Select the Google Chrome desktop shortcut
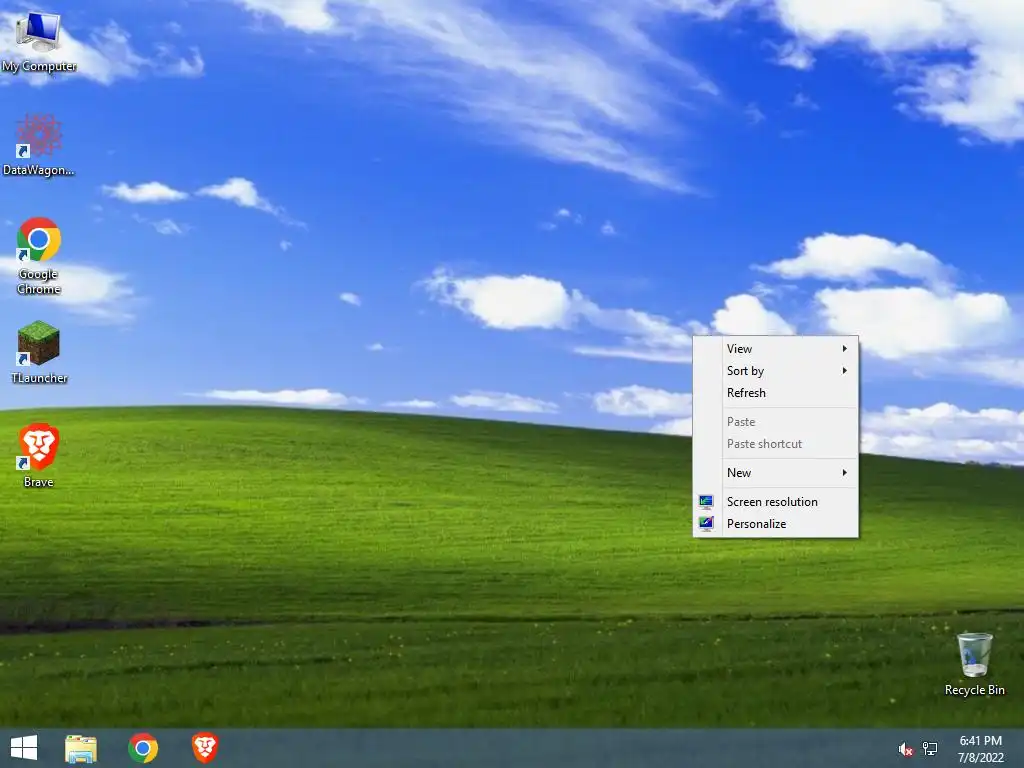The image size is (1024, 768). 39,256
